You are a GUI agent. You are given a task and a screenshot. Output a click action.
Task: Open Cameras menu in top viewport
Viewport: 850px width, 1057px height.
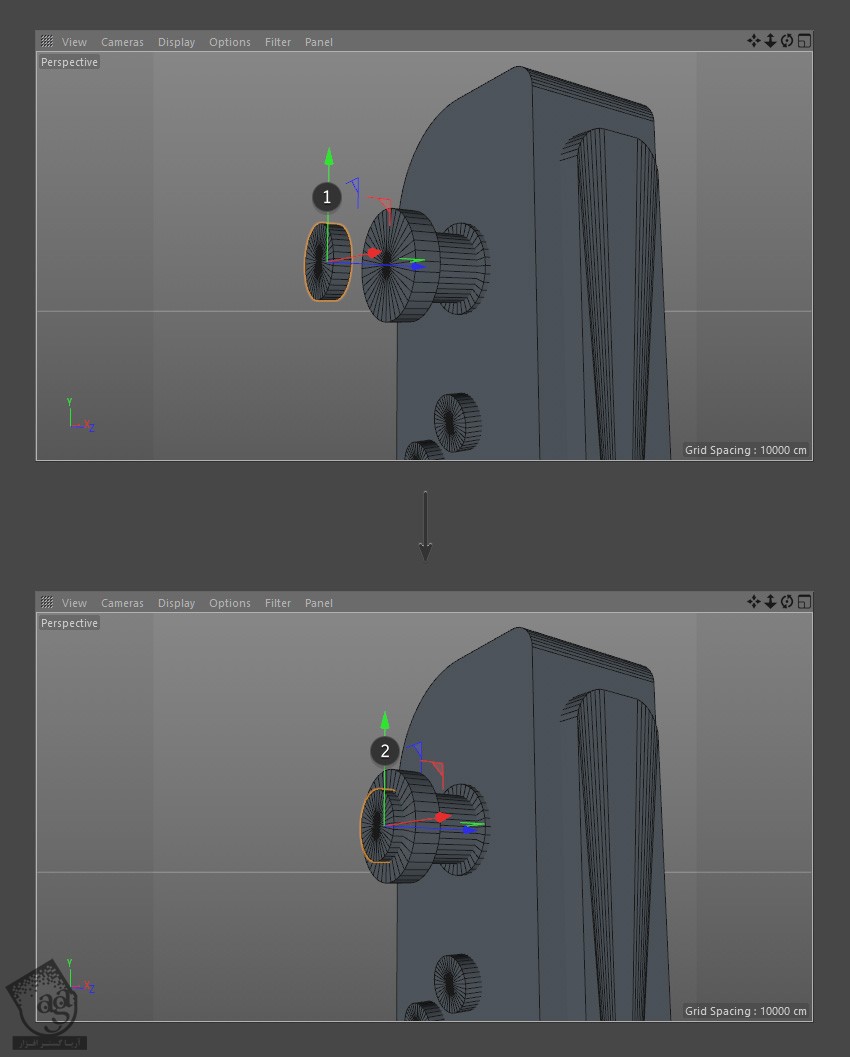pos(122,42)
